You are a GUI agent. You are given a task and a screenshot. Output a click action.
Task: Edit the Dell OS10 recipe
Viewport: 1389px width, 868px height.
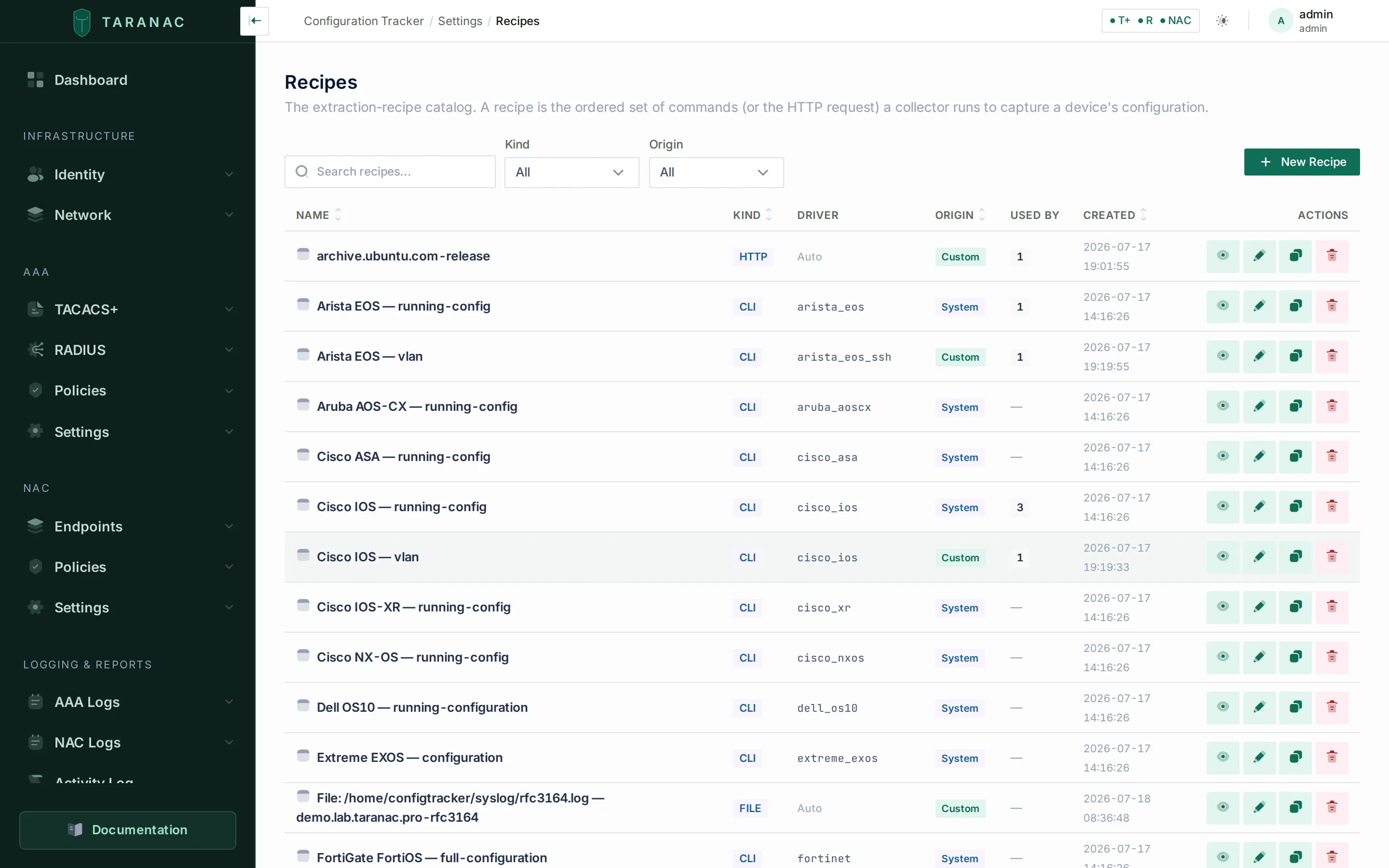(1259, 707)
